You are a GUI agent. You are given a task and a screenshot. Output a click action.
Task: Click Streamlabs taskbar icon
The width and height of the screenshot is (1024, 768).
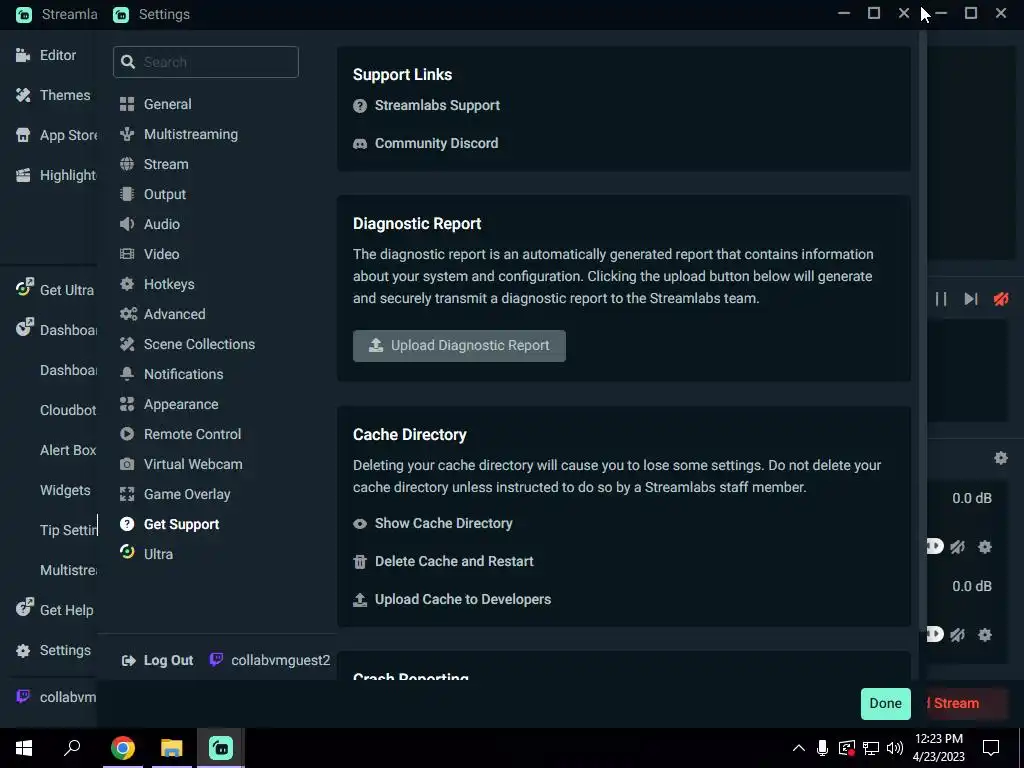221,748
